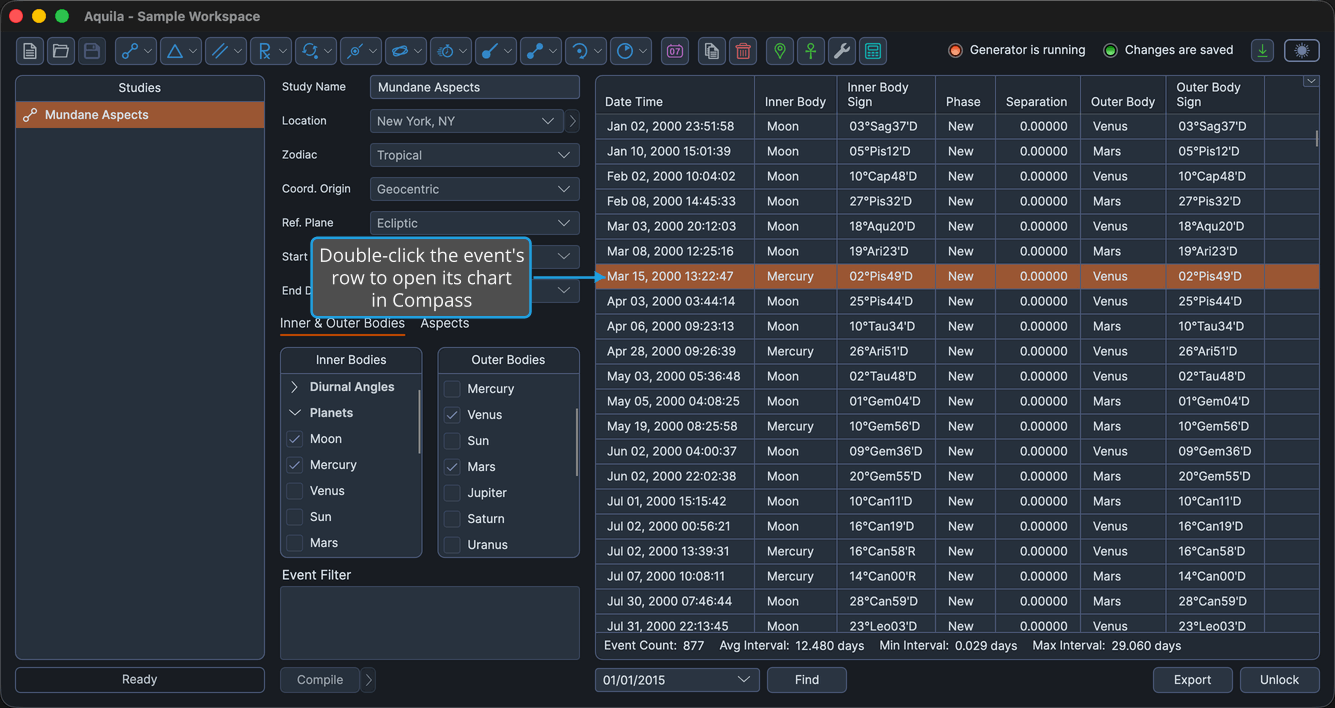Expand the Diurnal Angles group

(x=295, y=387)
